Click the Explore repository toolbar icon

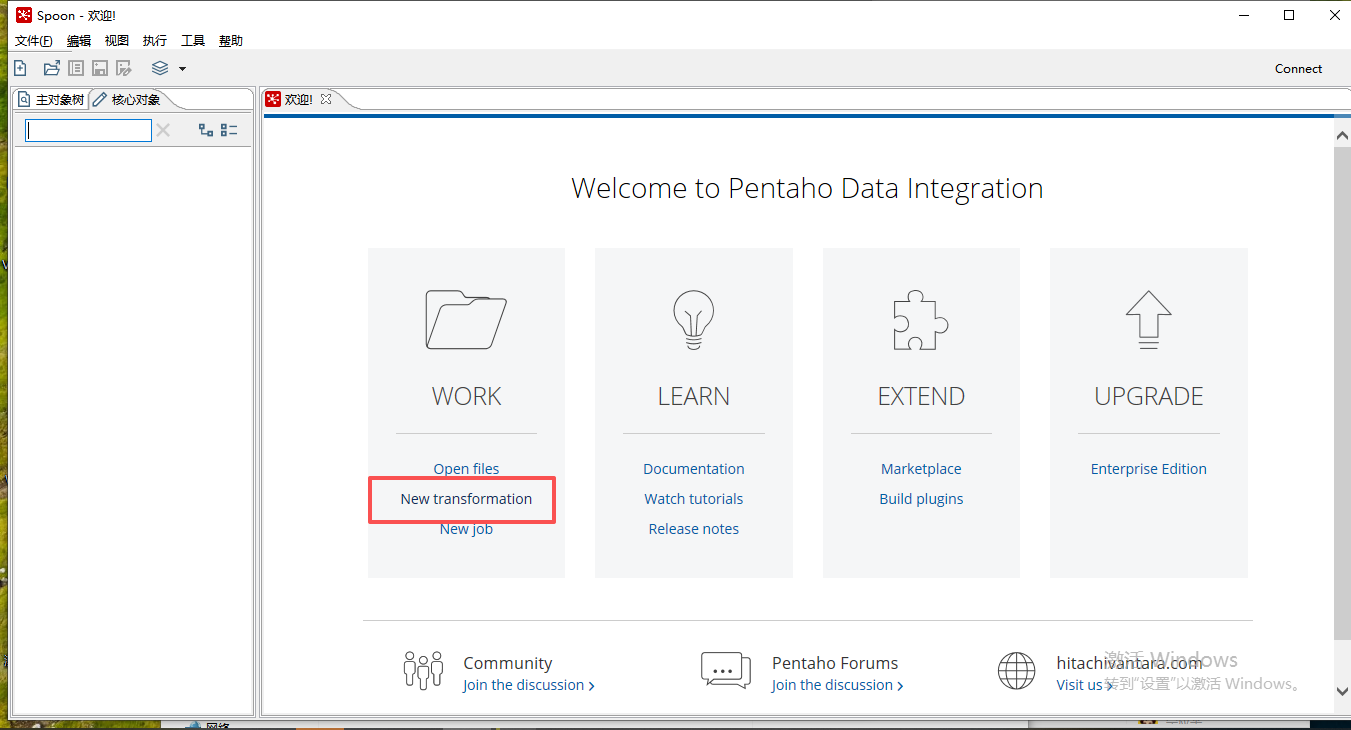tap(76, 68)
